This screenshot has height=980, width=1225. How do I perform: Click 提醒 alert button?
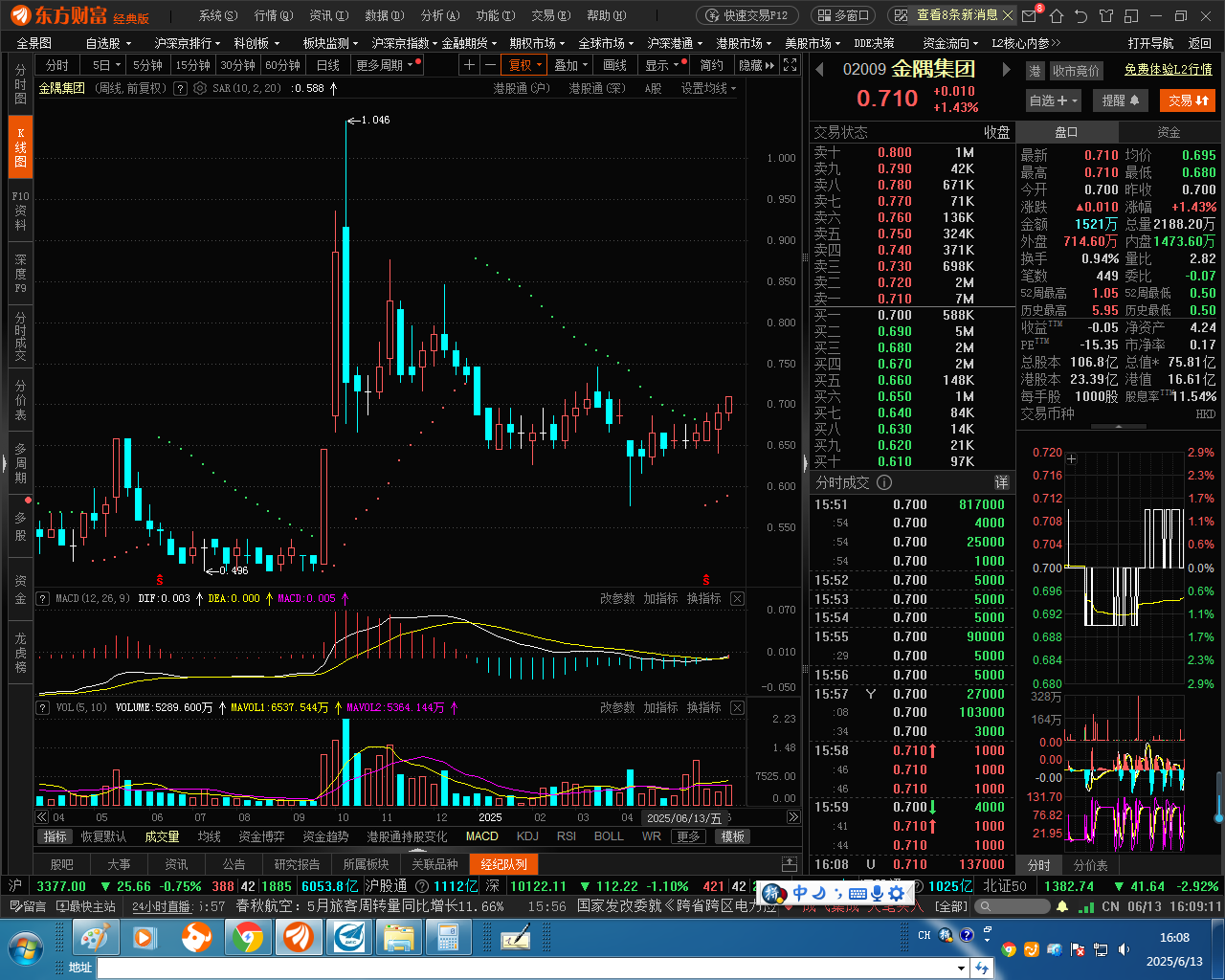[x=1120, y=100]
